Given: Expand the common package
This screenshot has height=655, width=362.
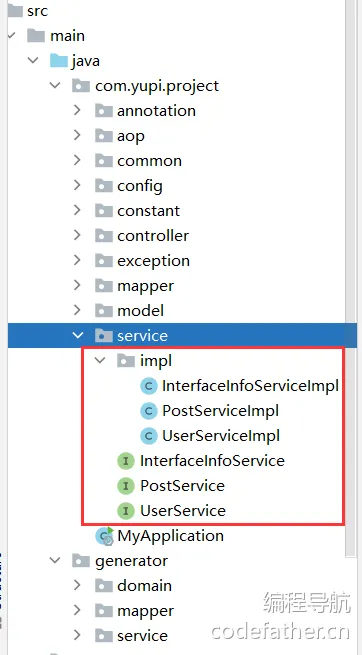Looking at the screenshot, I should click(77, 160).
